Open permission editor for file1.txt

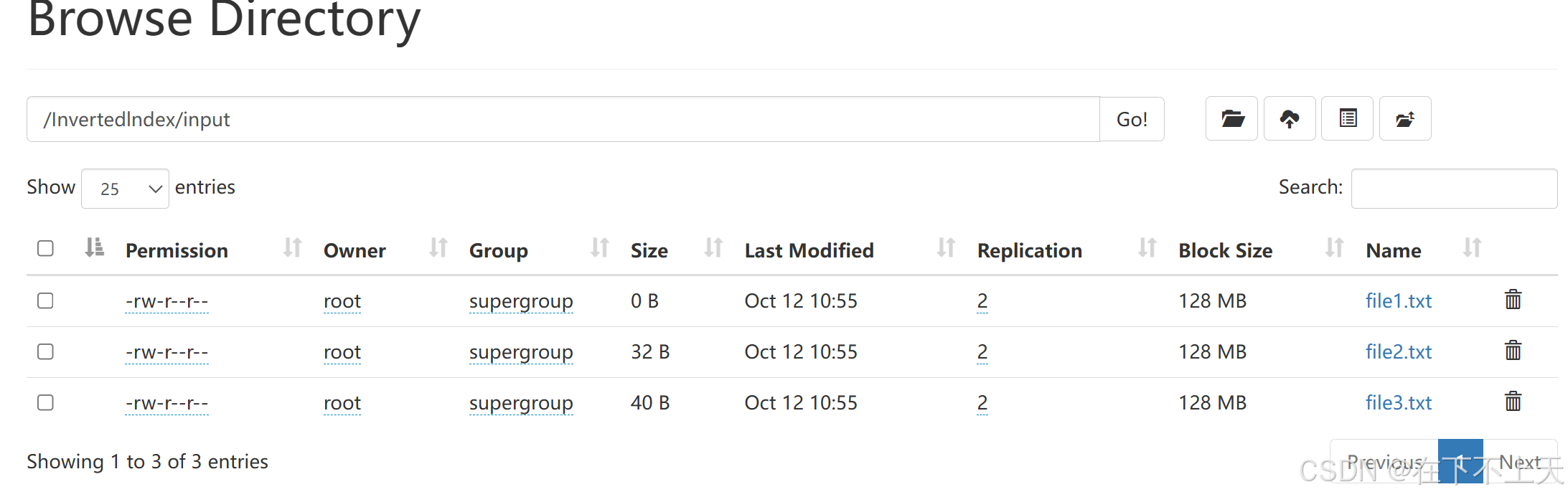pyautogui.click(x=166, y=301)
